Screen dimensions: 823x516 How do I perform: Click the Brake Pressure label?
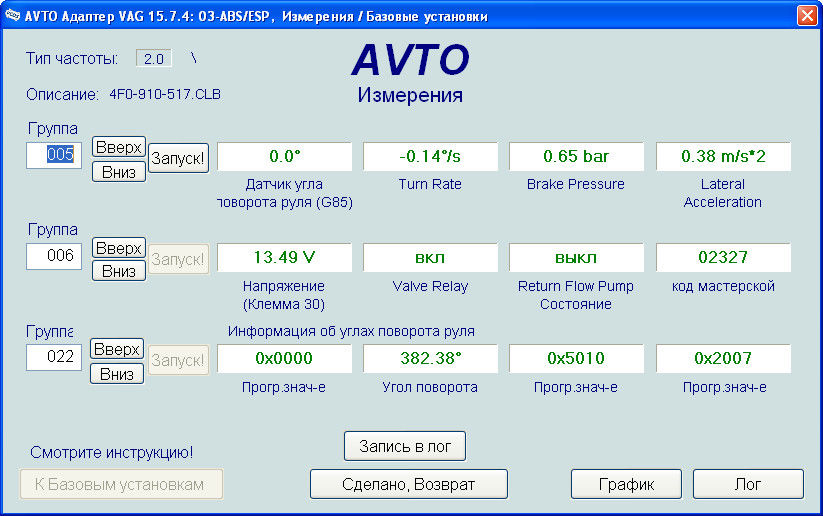(x=576, y=184)
